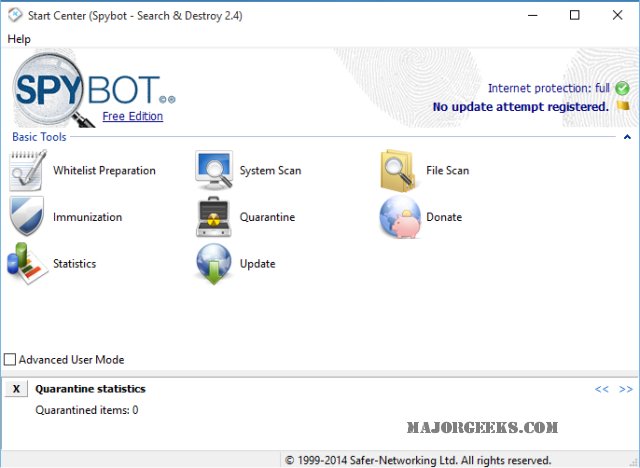Maximize the Start Center window
Viewport: 640px width, 468px height.
pyautogui.click(x=574, y=15)
